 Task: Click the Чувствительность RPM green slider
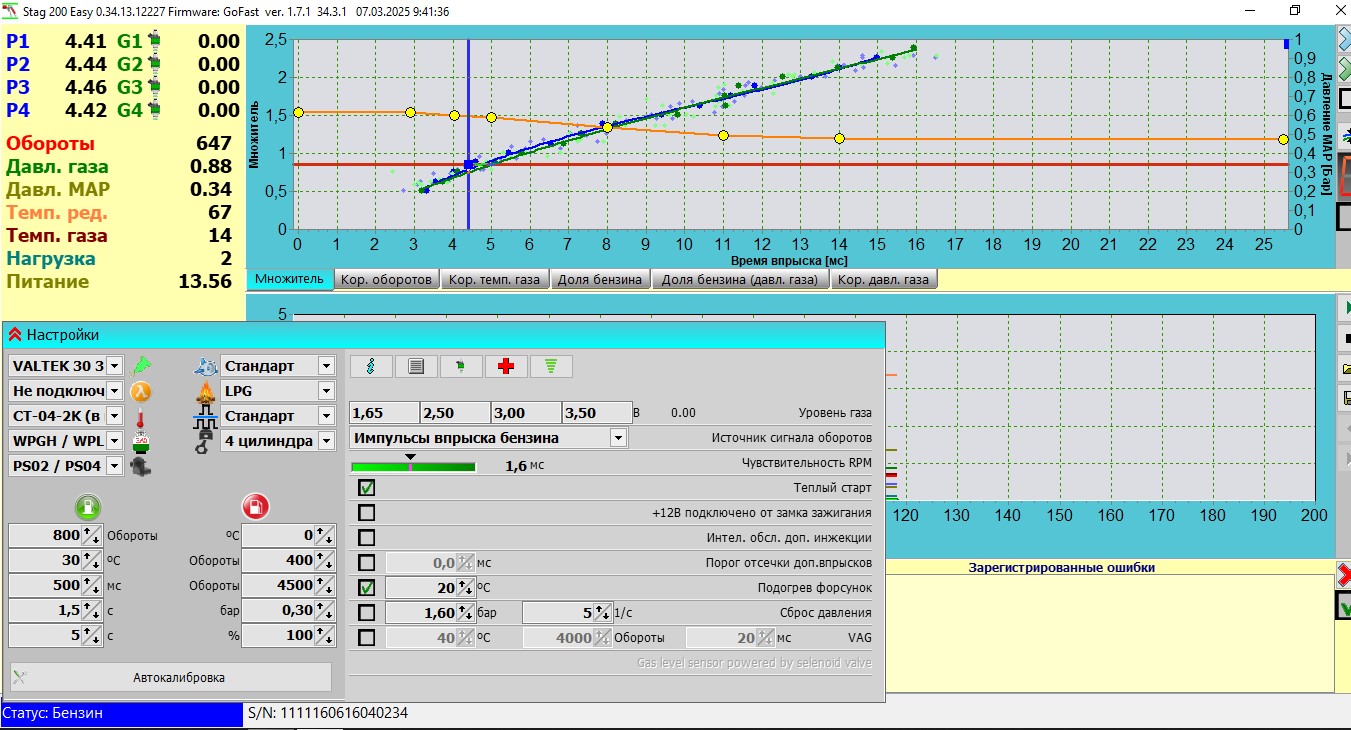pos(413,466)
